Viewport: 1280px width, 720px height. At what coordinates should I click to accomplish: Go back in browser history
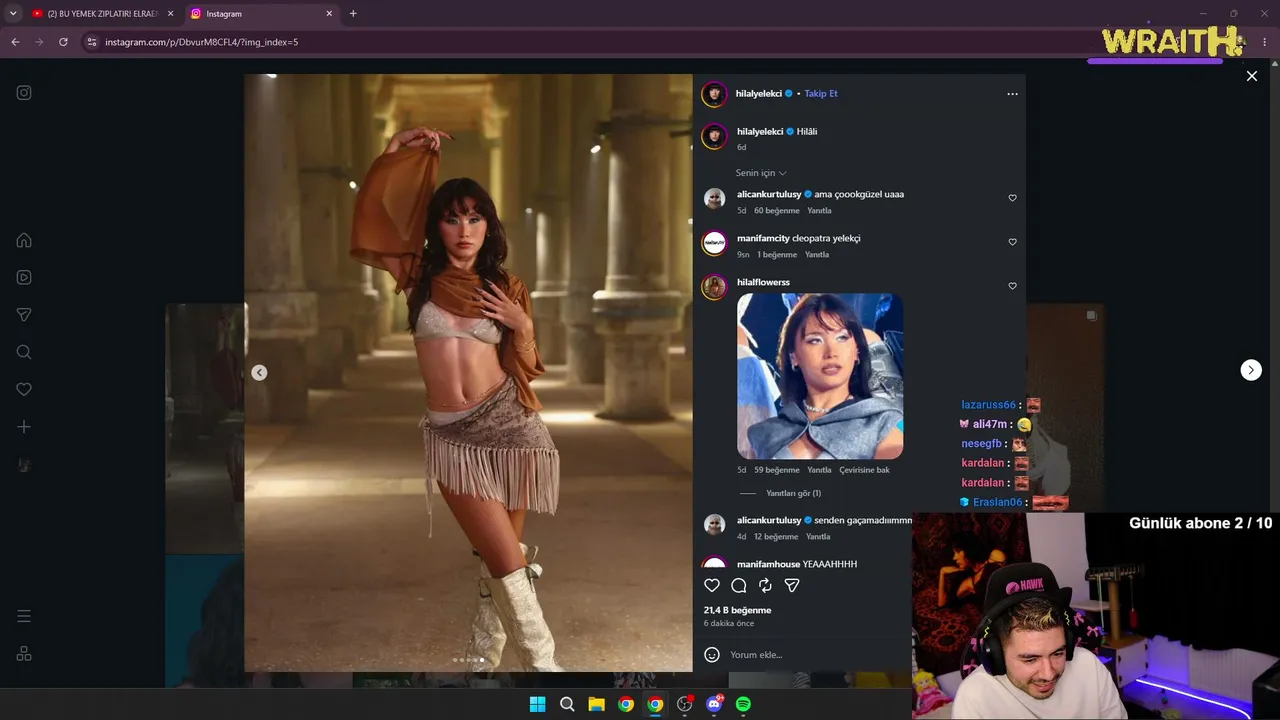15,42
